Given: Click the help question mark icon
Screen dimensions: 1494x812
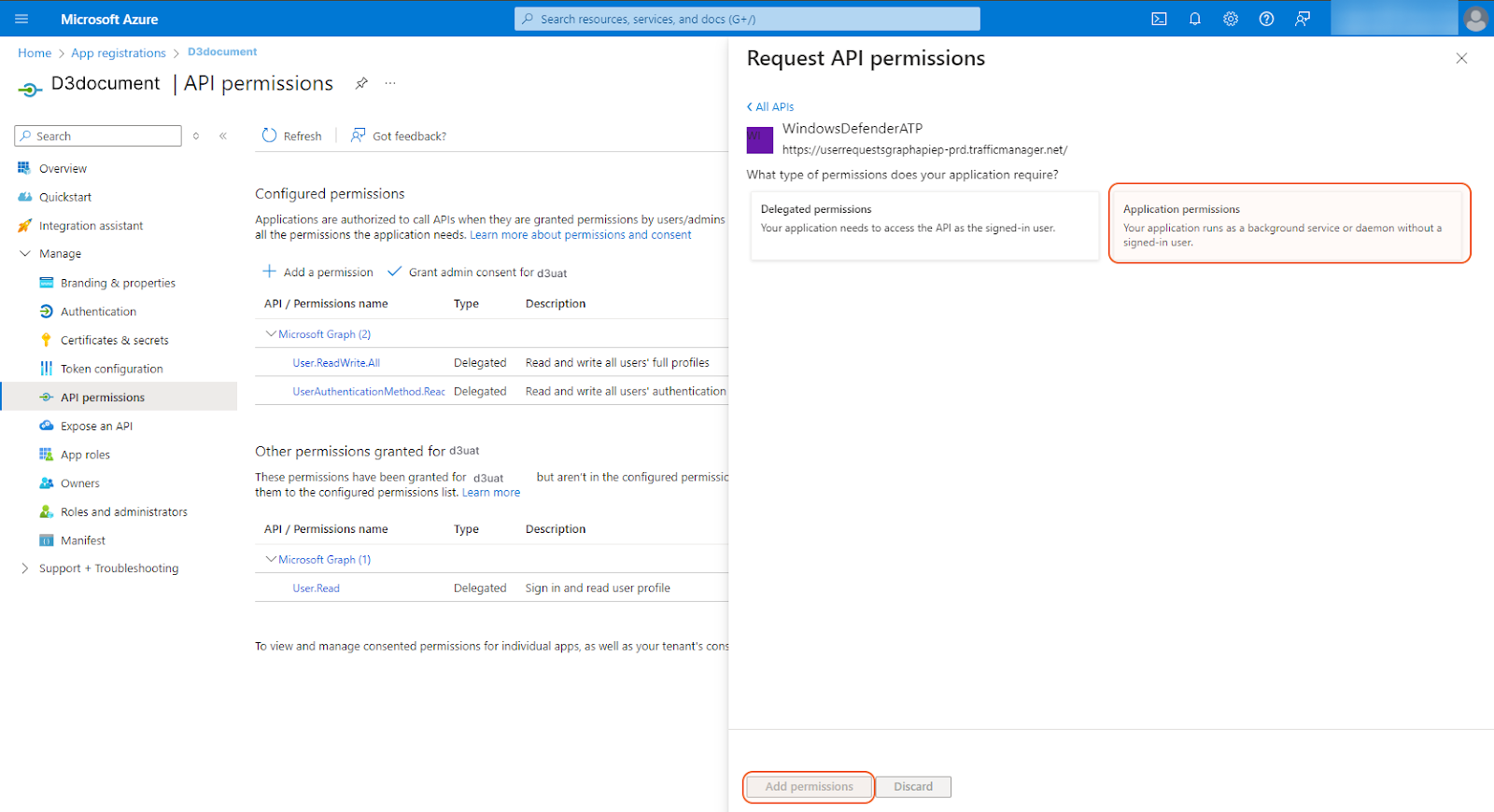Looking at the screenshot, I should point(1266,19).
